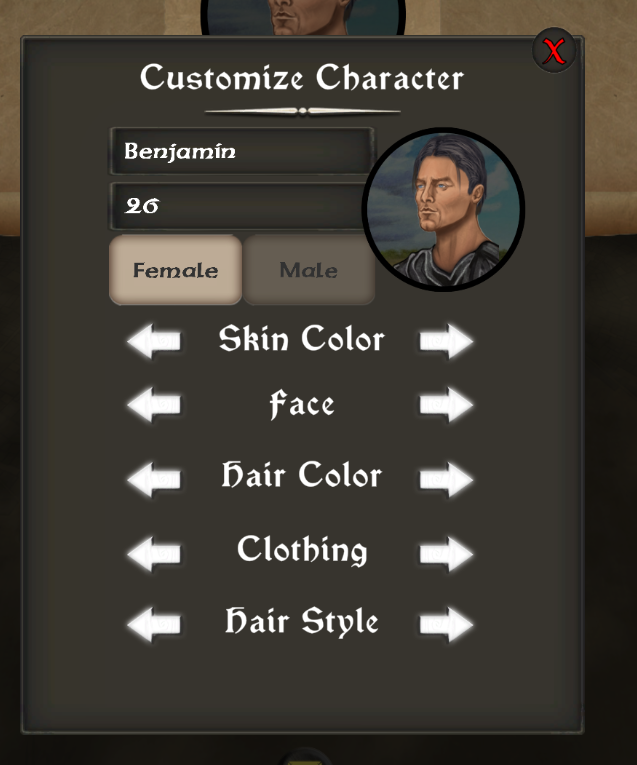Switch to next Hair Style arrow
Viewport: 637px width, 765px height.
coord(446,624)
